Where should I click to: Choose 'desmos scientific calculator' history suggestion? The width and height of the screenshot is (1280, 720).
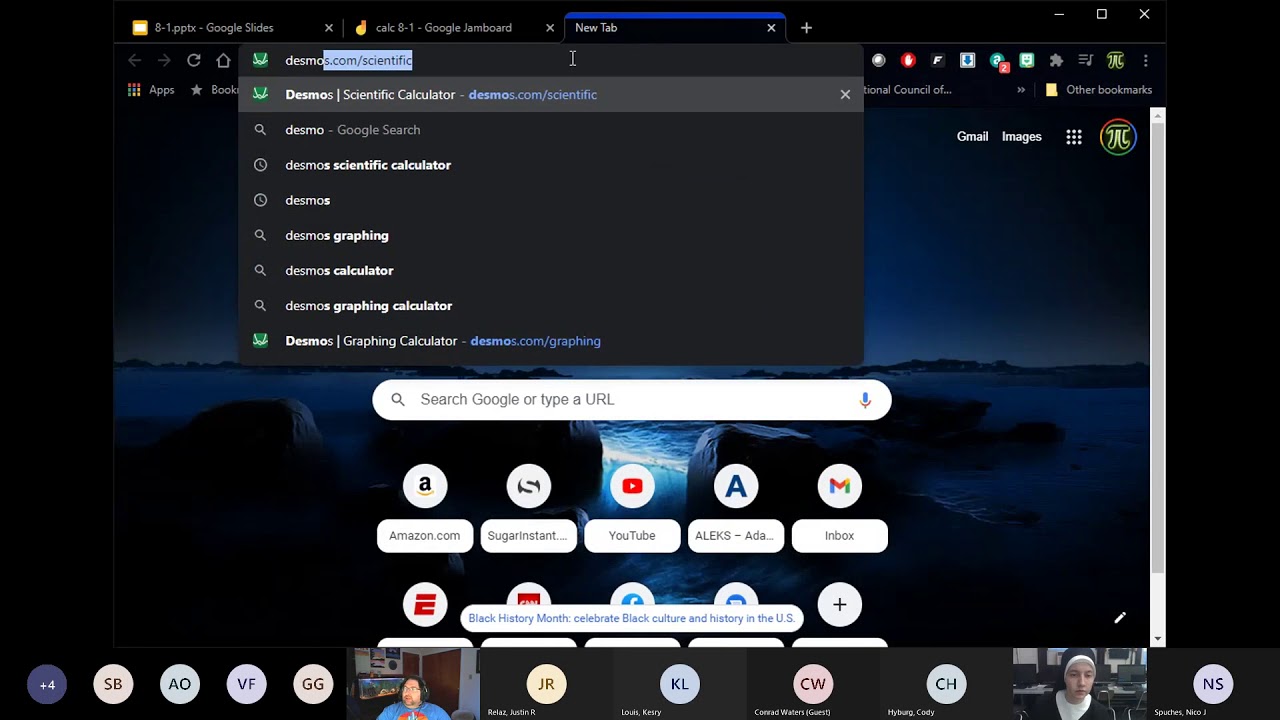pos(550,165)
